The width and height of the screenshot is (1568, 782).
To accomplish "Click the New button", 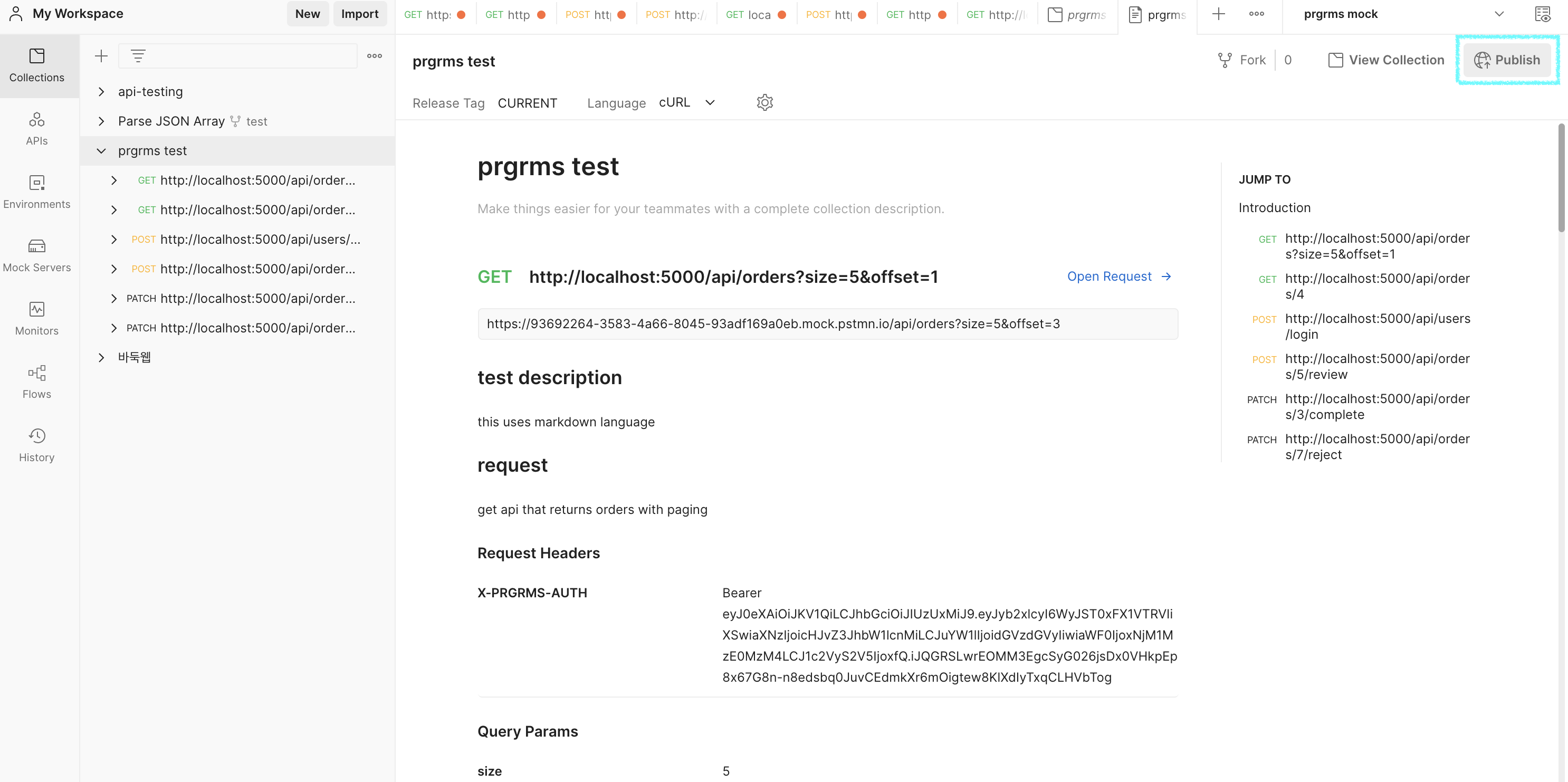I will click(308, 14).
